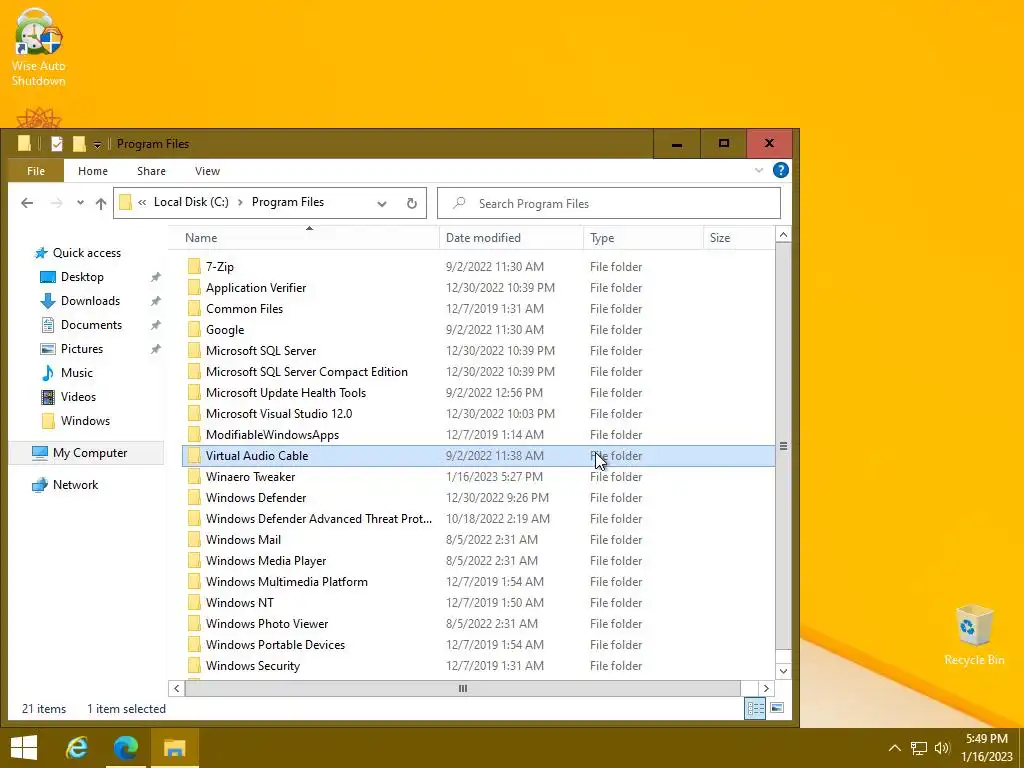Viewport: 1024px width, 768px height.
Task: Select Quick access in navigation pane
Action: 86,253
